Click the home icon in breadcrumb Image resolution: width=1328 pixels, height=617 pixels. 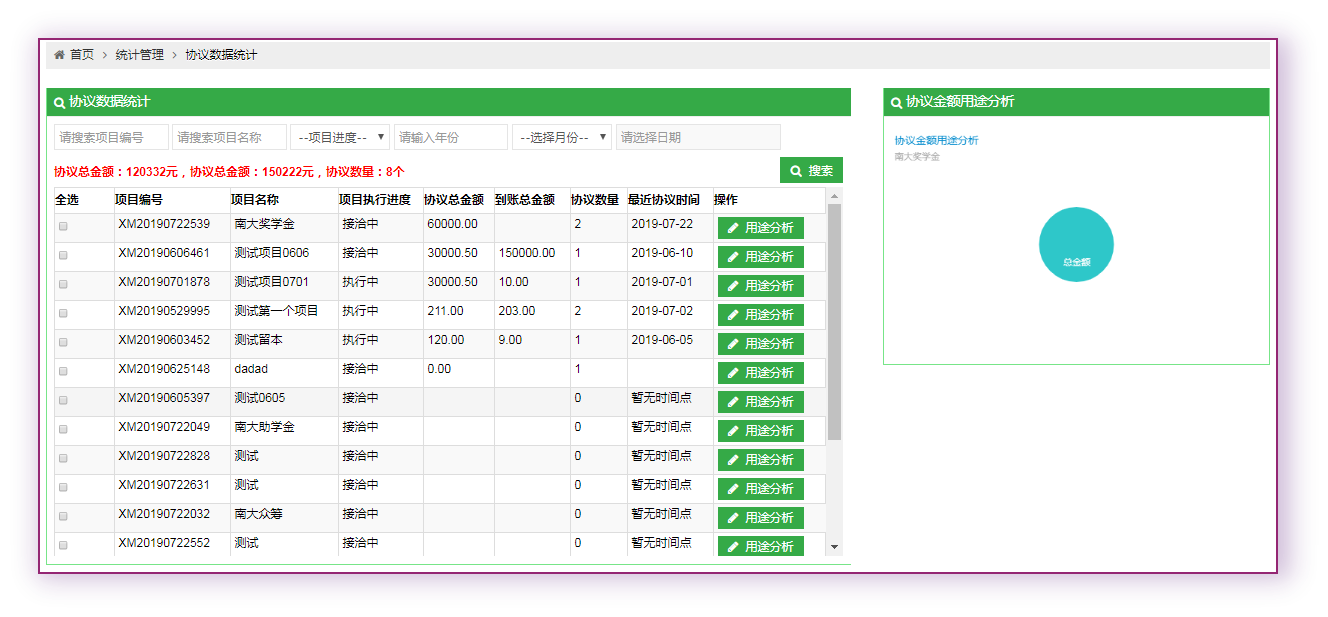point(59,55)
